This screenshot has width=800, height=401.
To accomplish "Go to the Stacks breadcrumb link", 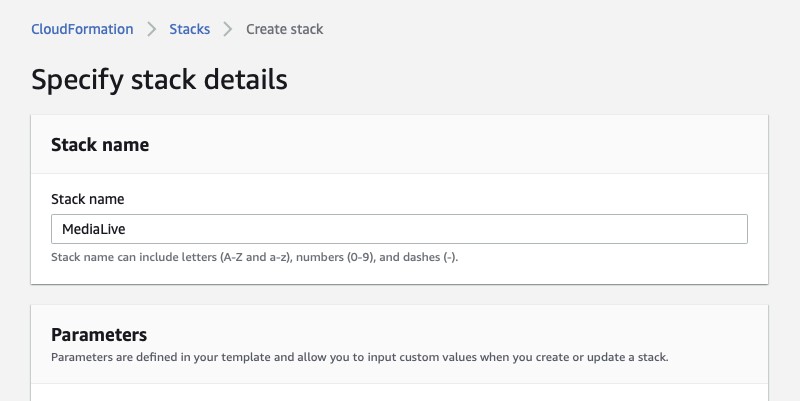I will [189, 29].
